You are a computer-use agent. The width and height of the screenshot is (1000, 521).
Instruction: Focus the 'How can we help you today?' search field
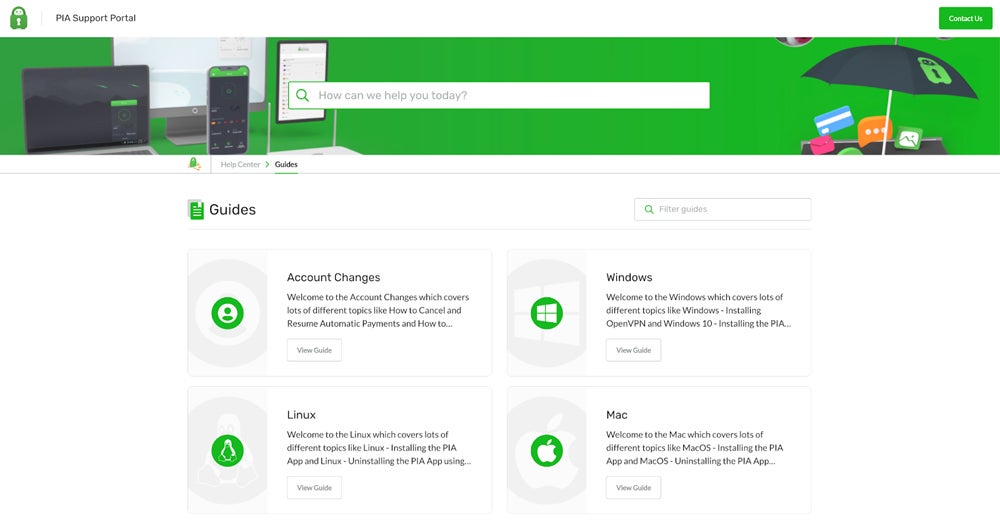point(499,95)
